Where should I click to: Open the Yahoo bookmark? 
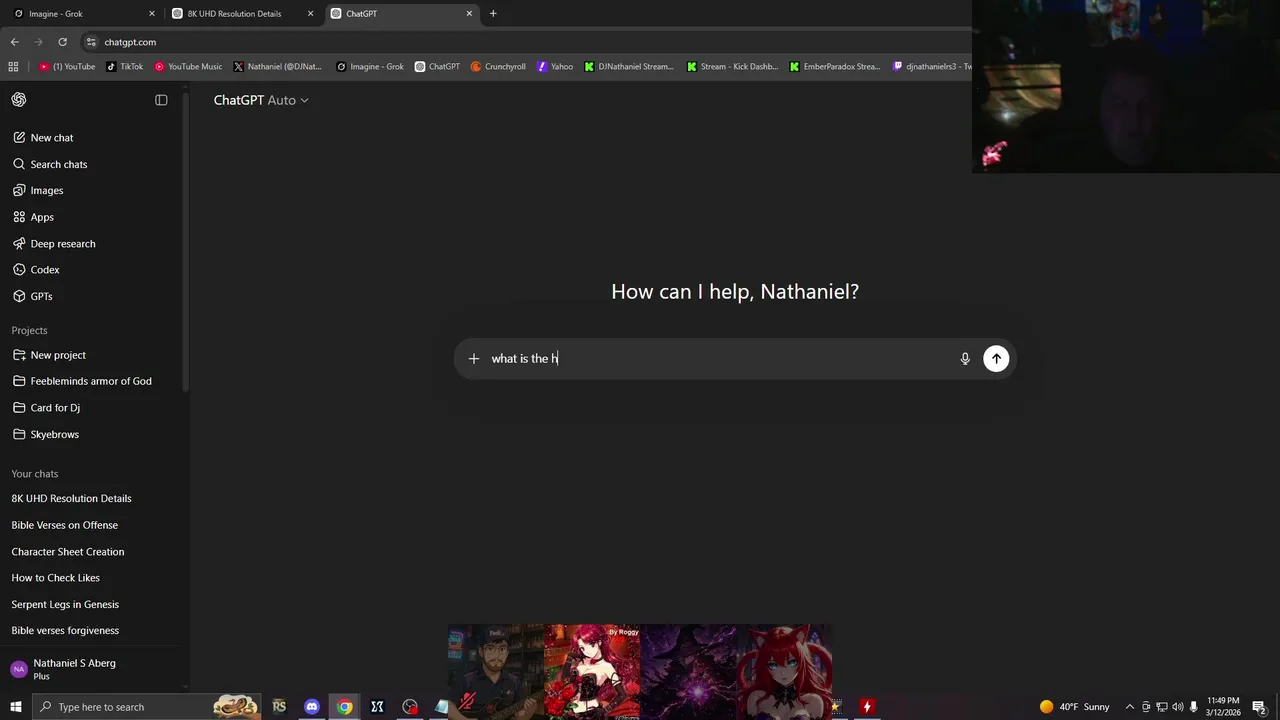pyautogui.click(x=555, y=67)
